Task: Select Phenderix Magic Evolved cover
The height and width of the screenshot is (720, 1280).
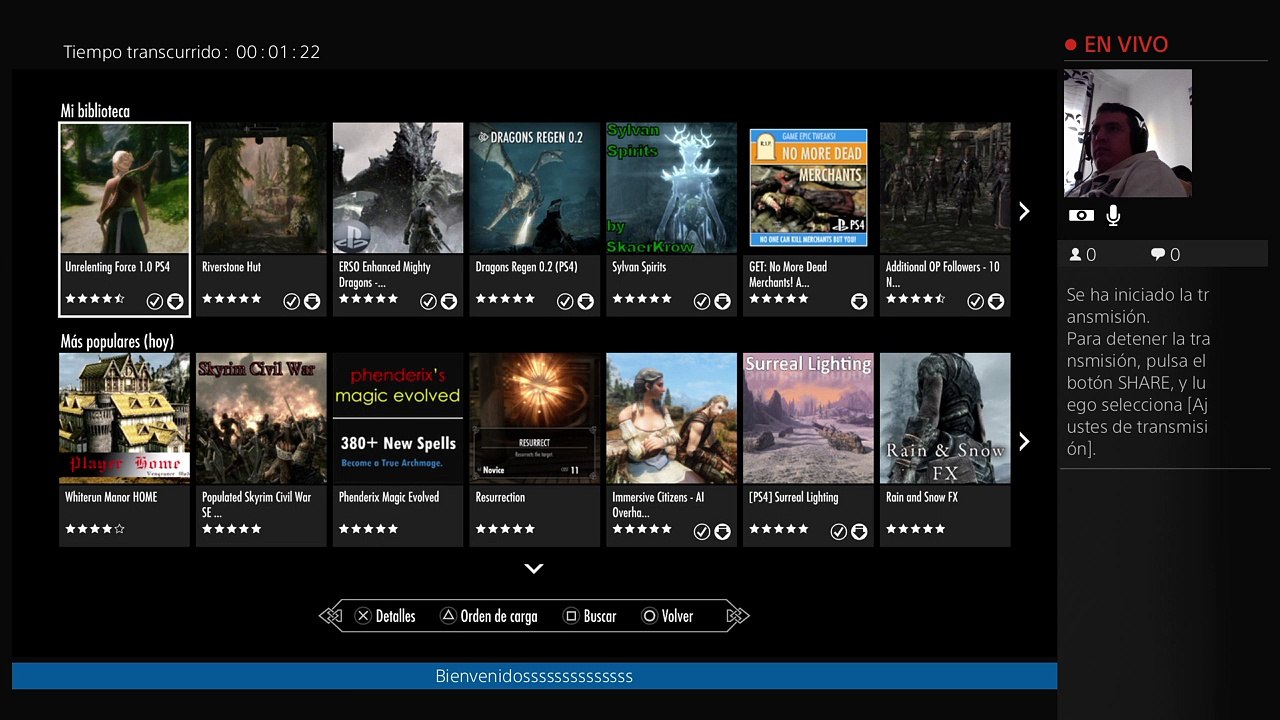Action: [x=398, y=418]
